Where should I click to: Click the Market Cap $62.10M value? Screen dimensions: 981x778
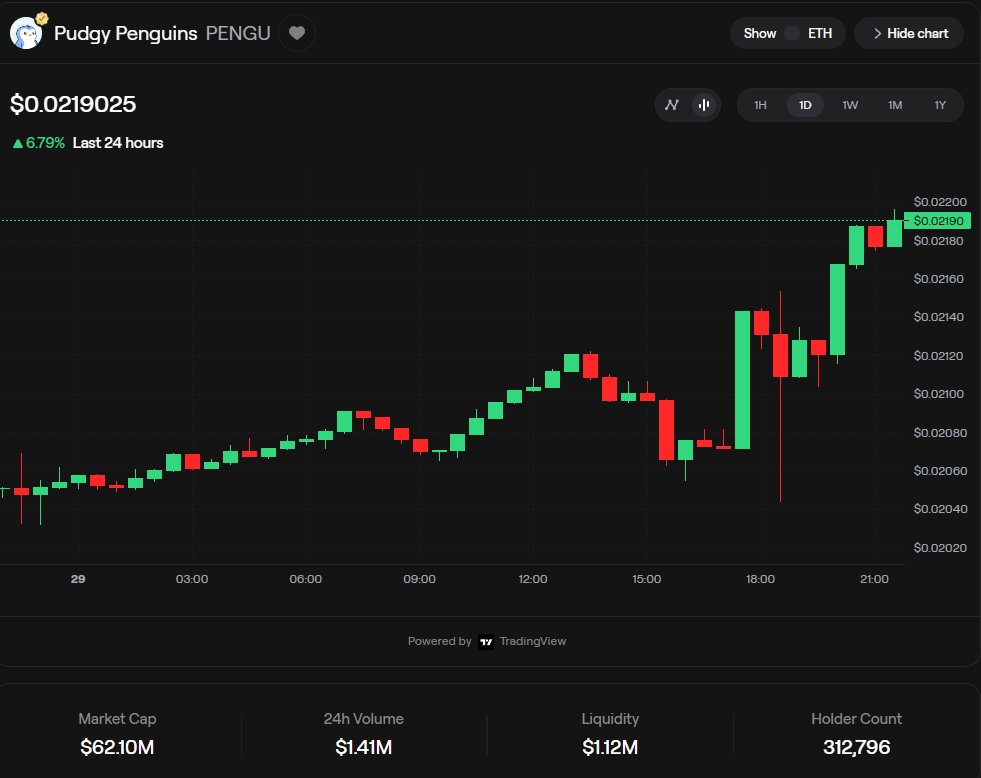[x=117, y=747]
